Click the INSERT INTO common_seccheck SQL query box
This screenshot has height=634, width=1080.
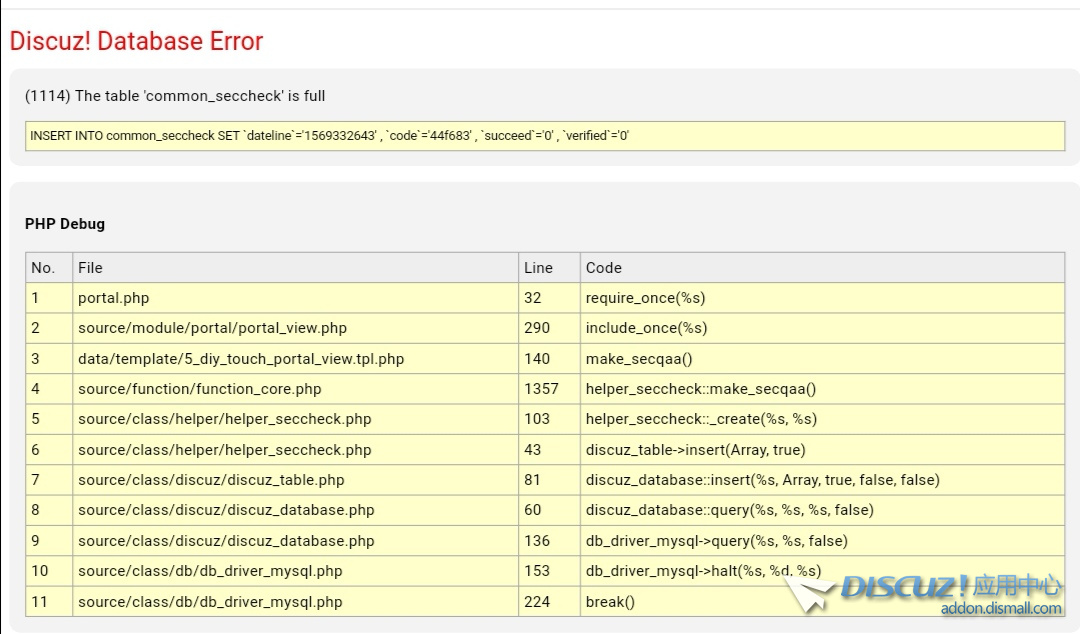tap(544, 136)
